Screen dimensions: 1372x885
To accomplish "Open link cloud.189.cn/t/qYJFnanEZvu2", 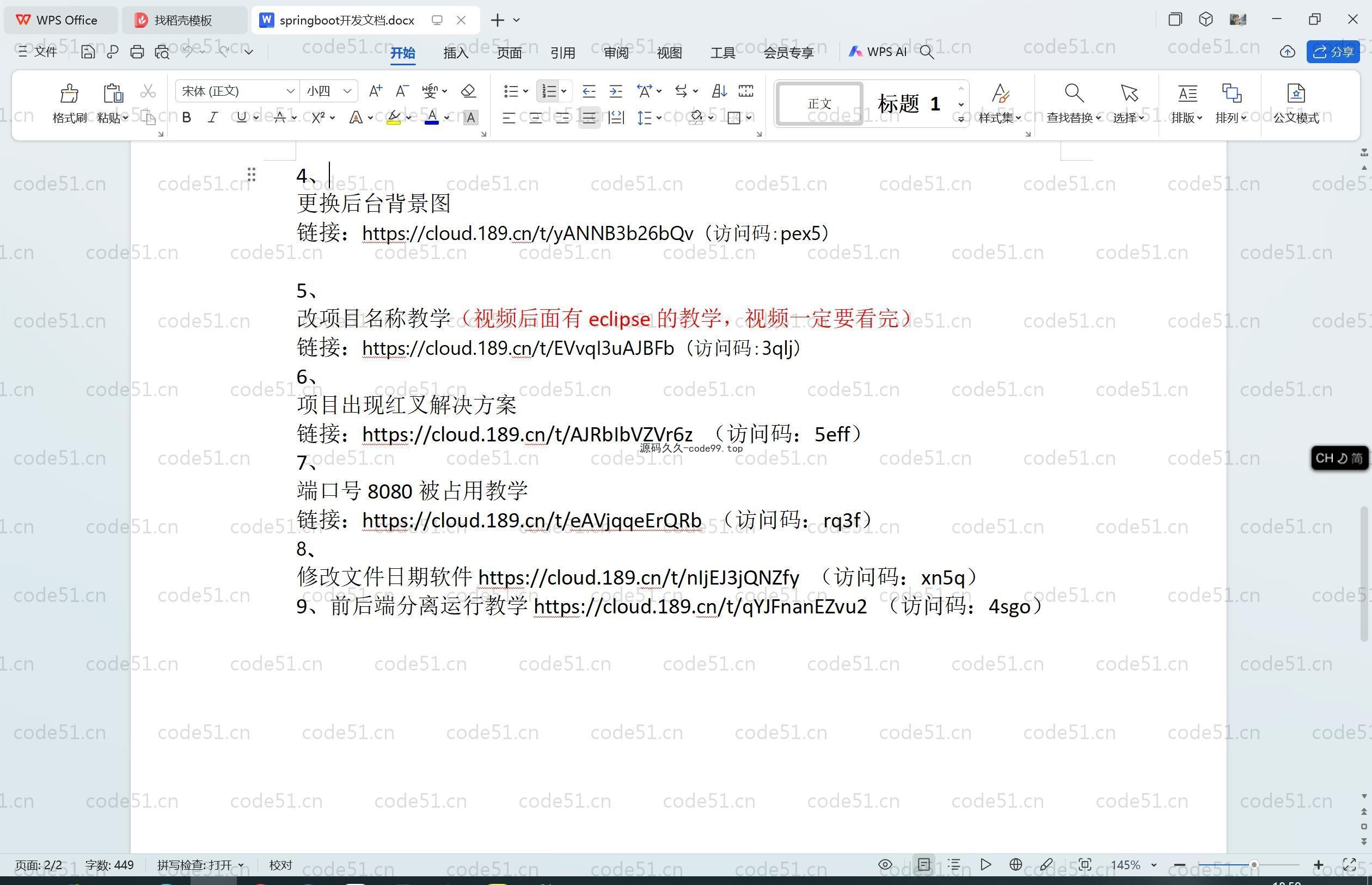I will 700,606.
